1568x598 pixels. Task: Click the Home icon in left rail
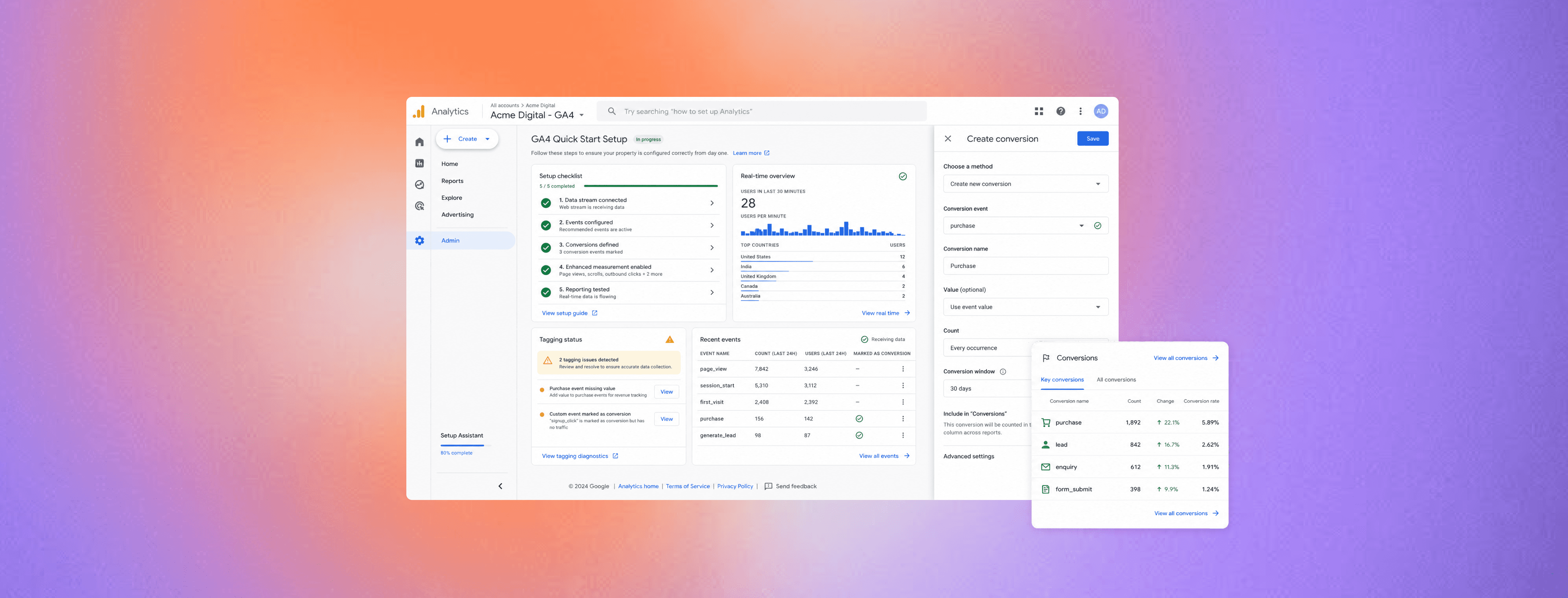tap(419, 142)
